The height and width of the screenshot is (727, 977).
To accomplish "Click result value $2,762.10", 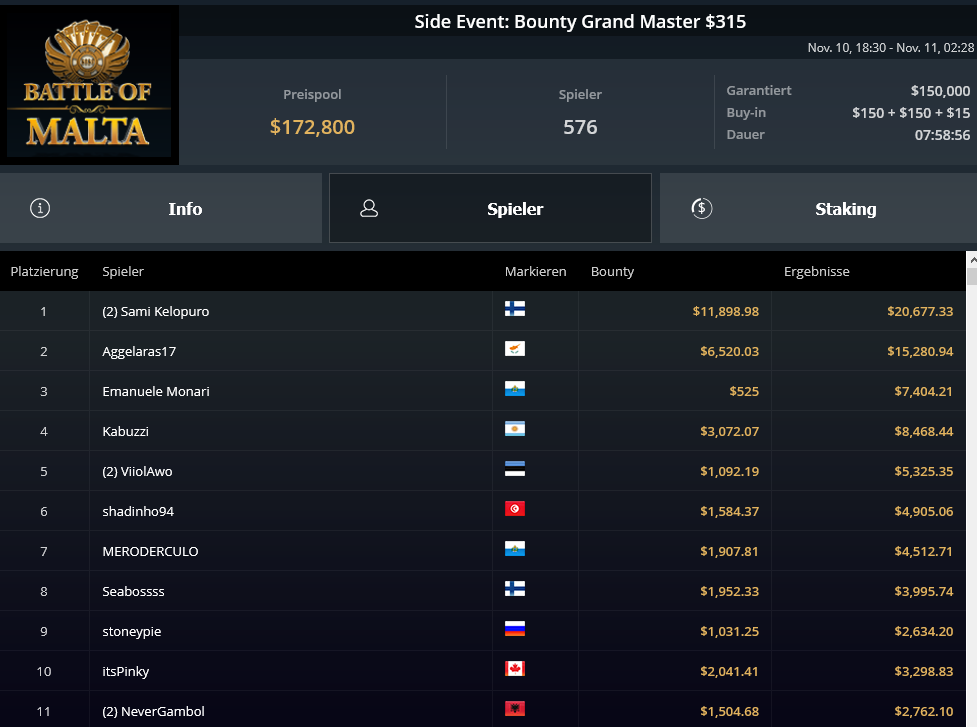I will pos(923,711).
